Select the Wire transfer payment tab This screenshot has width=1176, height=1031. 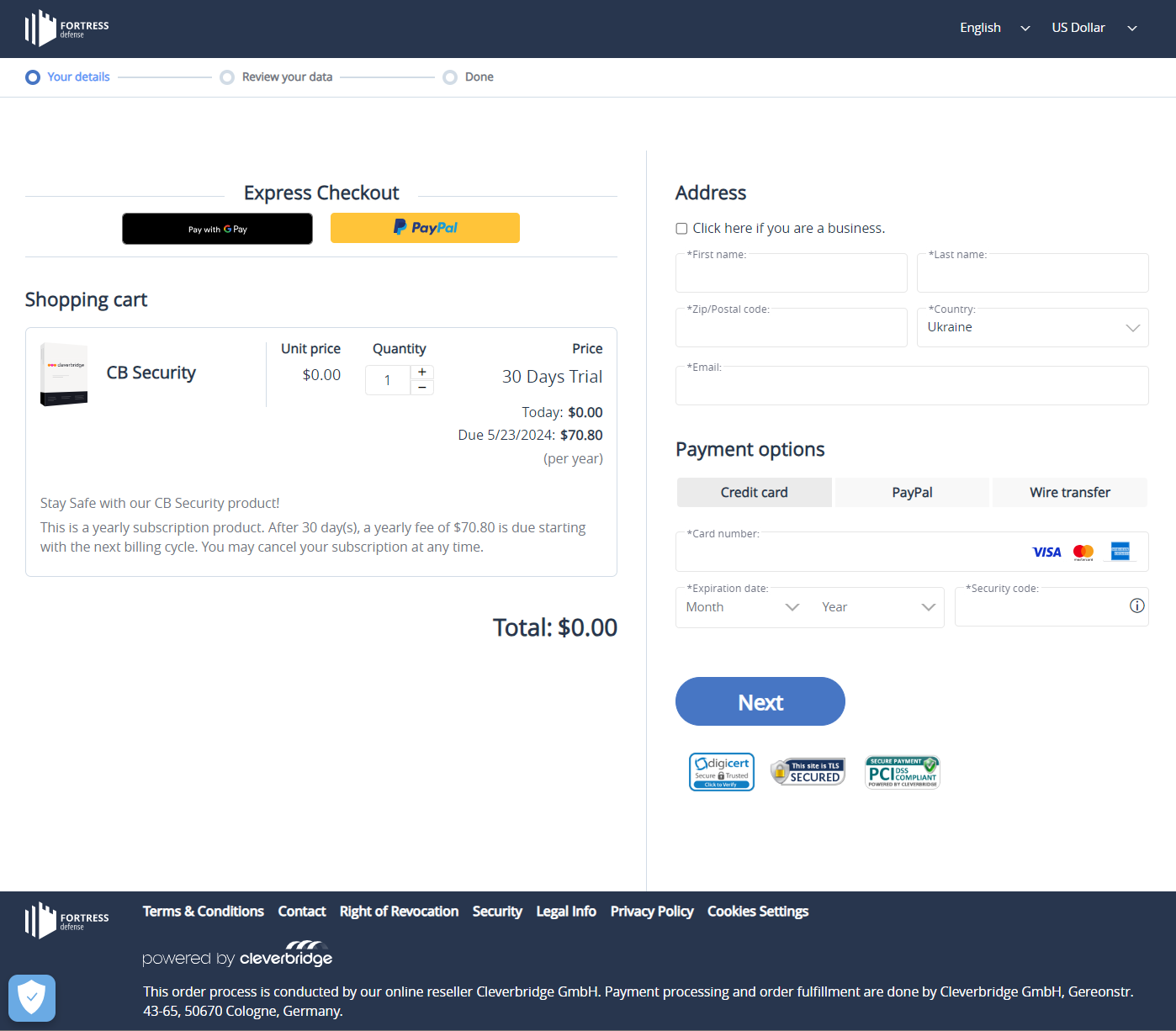click(x=1070, y=493)
